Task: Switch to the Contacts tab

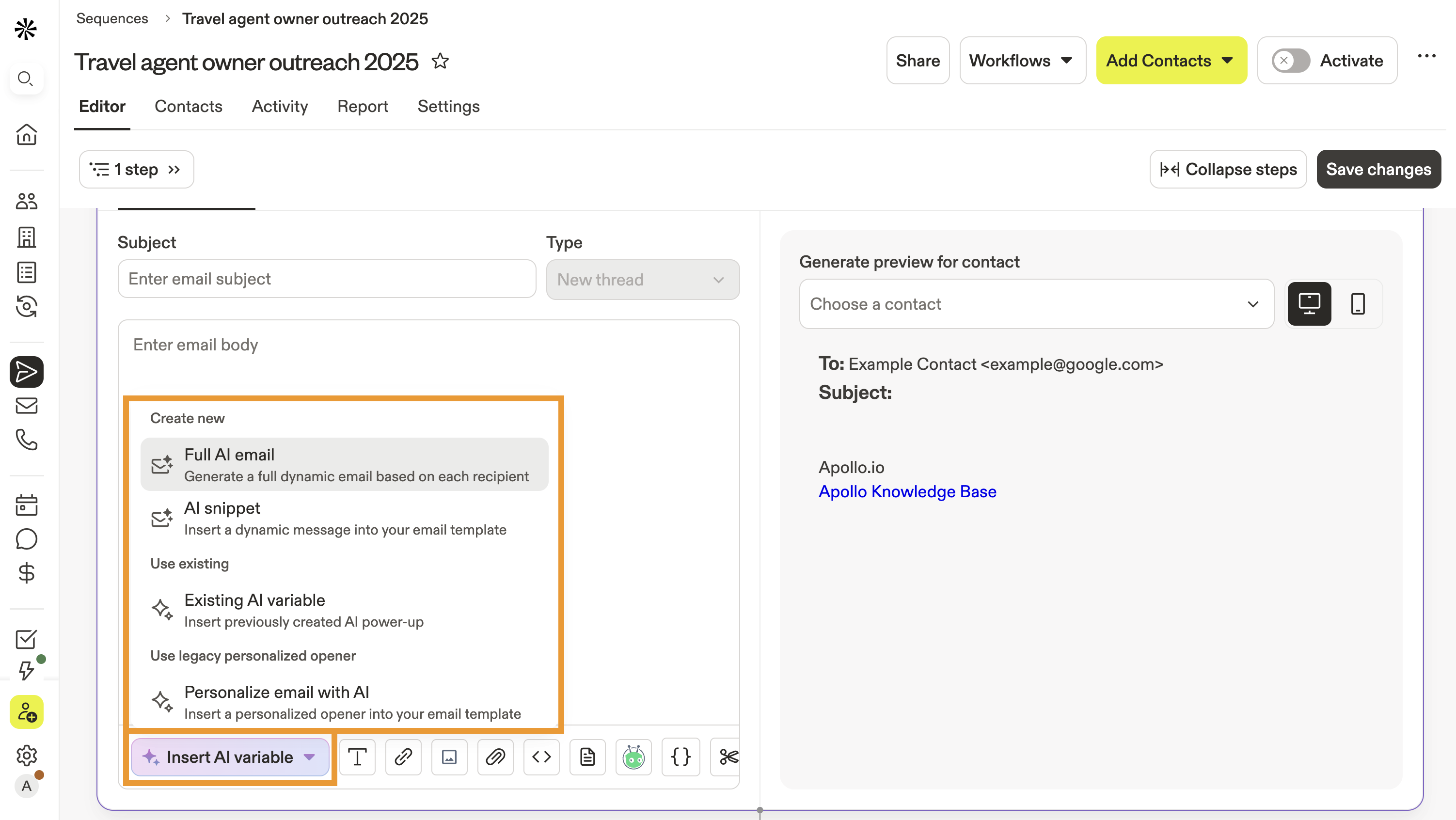Action: (x=188, y=106)
